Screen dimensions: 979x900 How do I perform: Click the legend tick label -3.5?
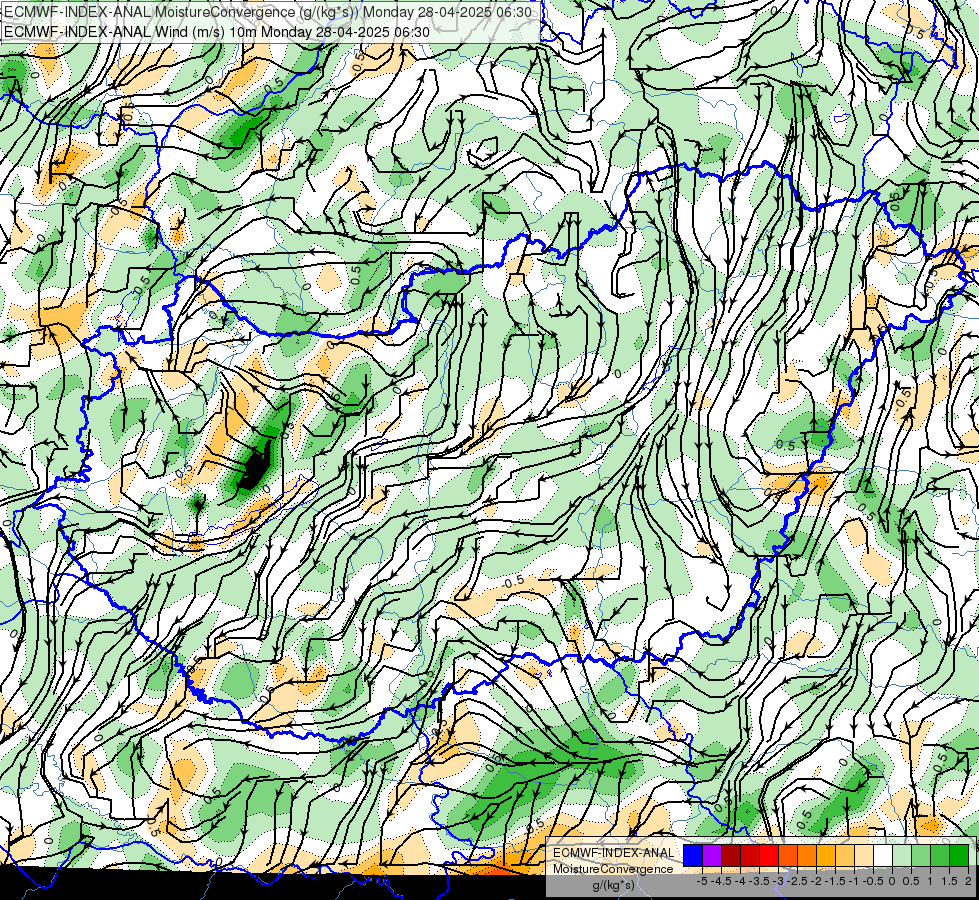tap(759, 881)
